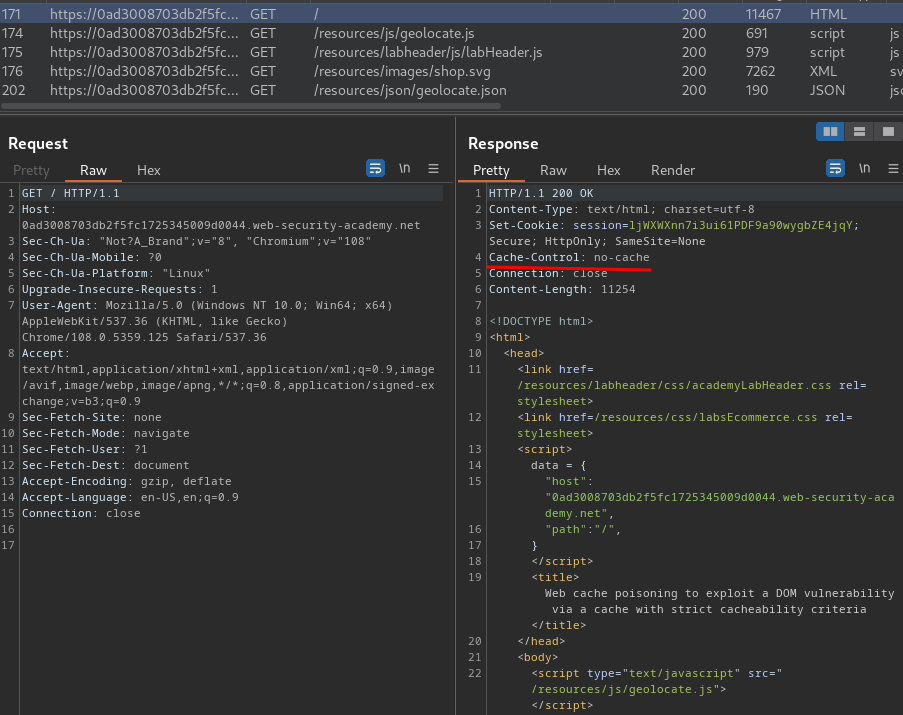
Task: Open Response pane hamburger options menu
Action: pyautogui.click(x=893, y=169)
